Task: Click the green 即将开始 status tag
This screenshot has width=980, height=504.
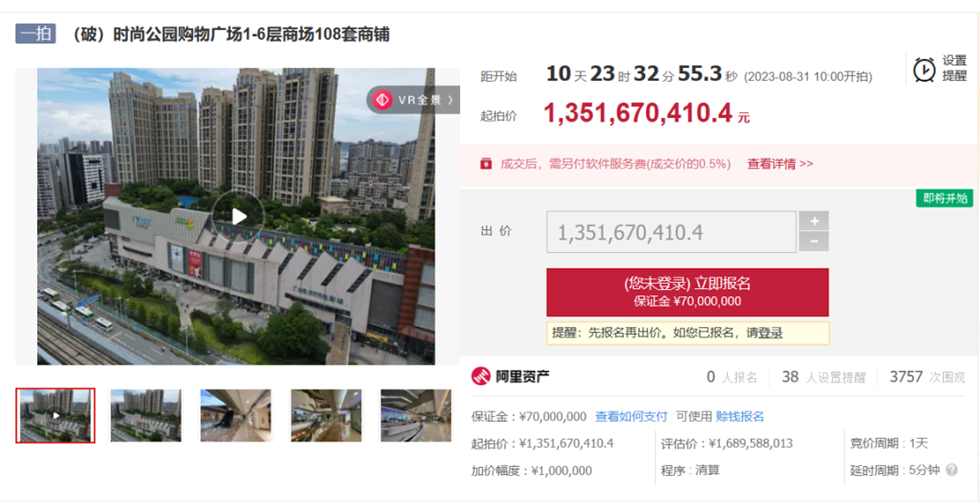Action: 944,198
